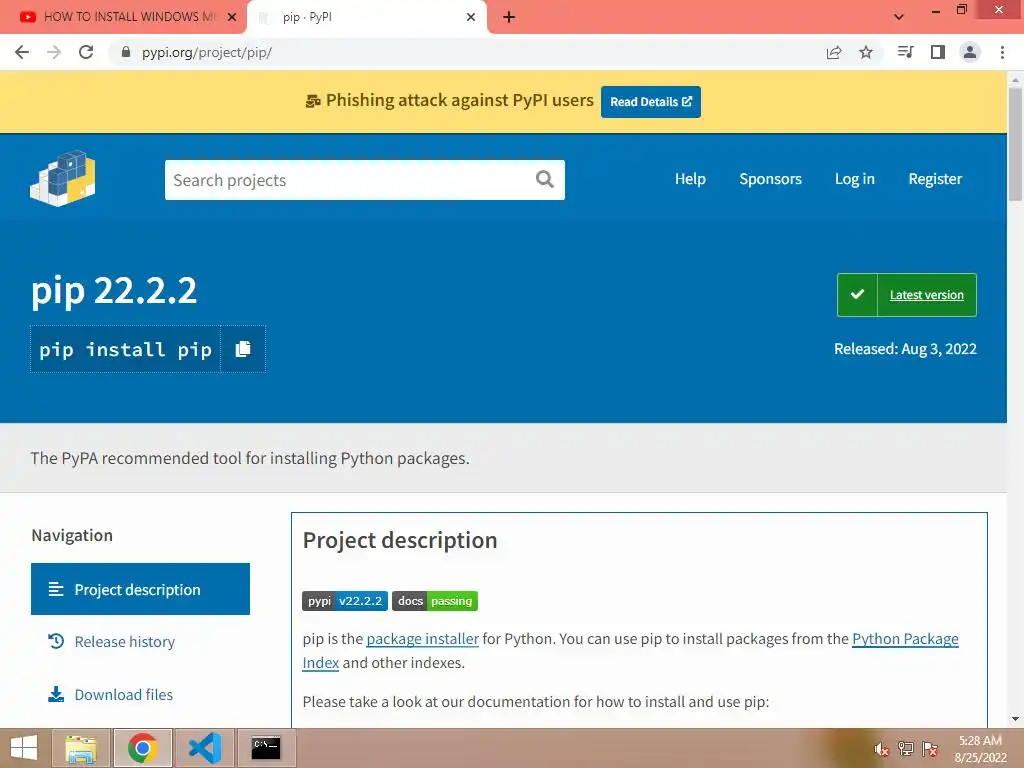Expand the tab search chevron
The height and width of the screenshot is (768, 1024).
coord(899,17)
